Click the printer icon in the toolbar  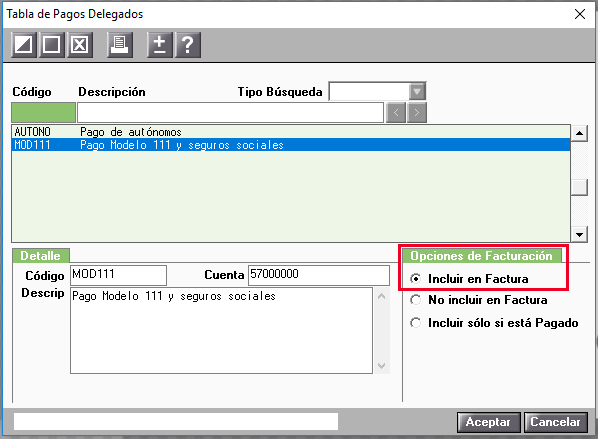[x=120, y=45]
